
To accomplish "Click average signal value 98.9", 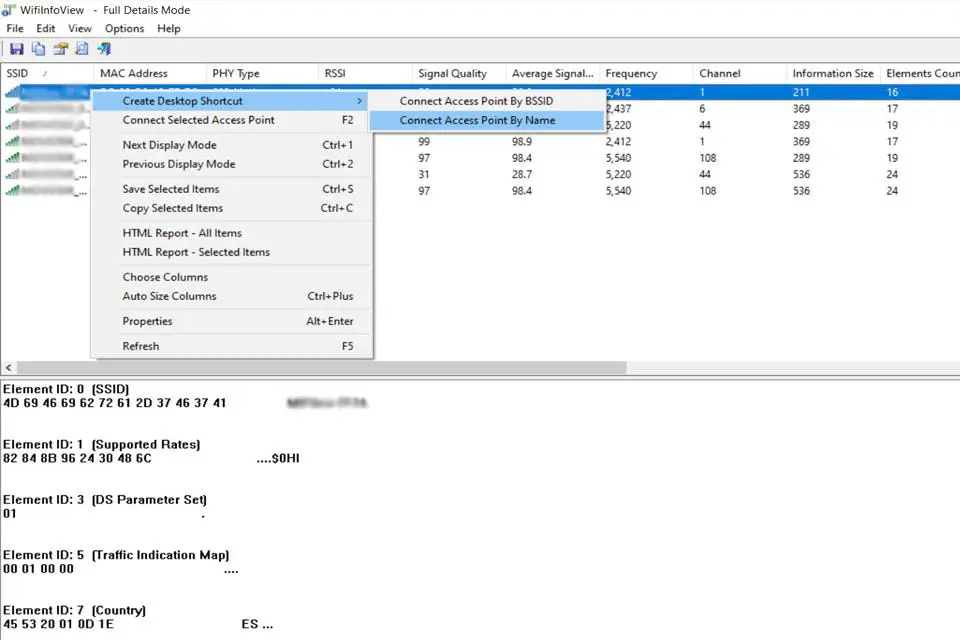I will [522, 141].
